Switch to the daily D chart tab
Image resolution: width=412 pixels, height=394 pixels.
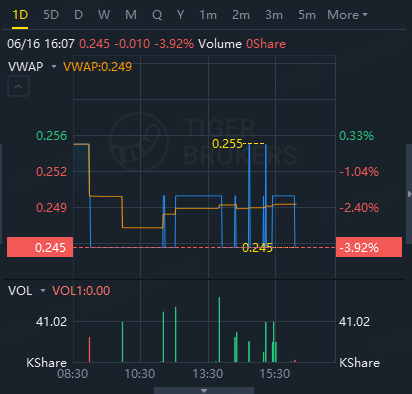[x=78, y=15]
